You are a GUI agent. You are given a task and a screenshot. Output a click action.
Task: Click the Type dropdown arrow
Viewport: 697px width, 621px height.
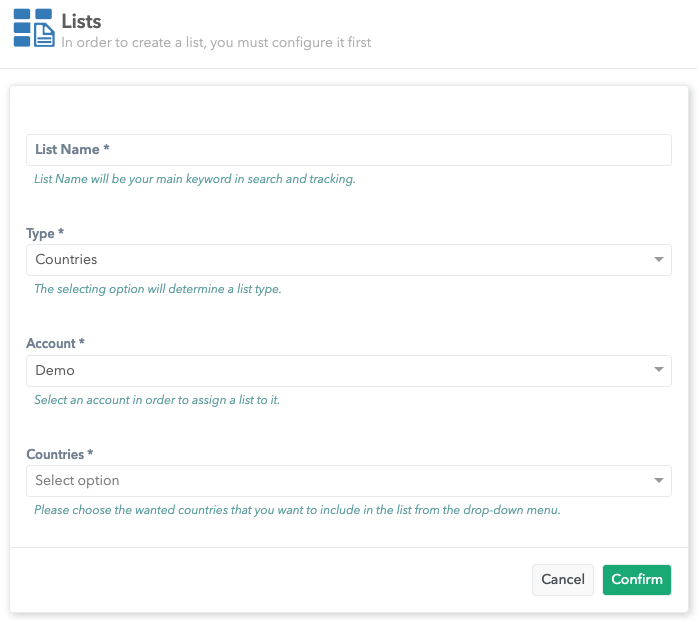pos(658,260)
